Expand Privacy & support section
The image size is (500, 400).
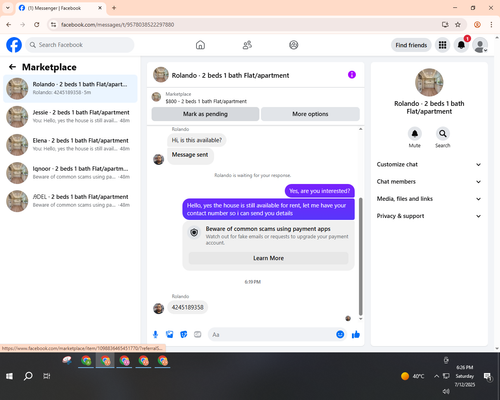click(x=429, y=216)
